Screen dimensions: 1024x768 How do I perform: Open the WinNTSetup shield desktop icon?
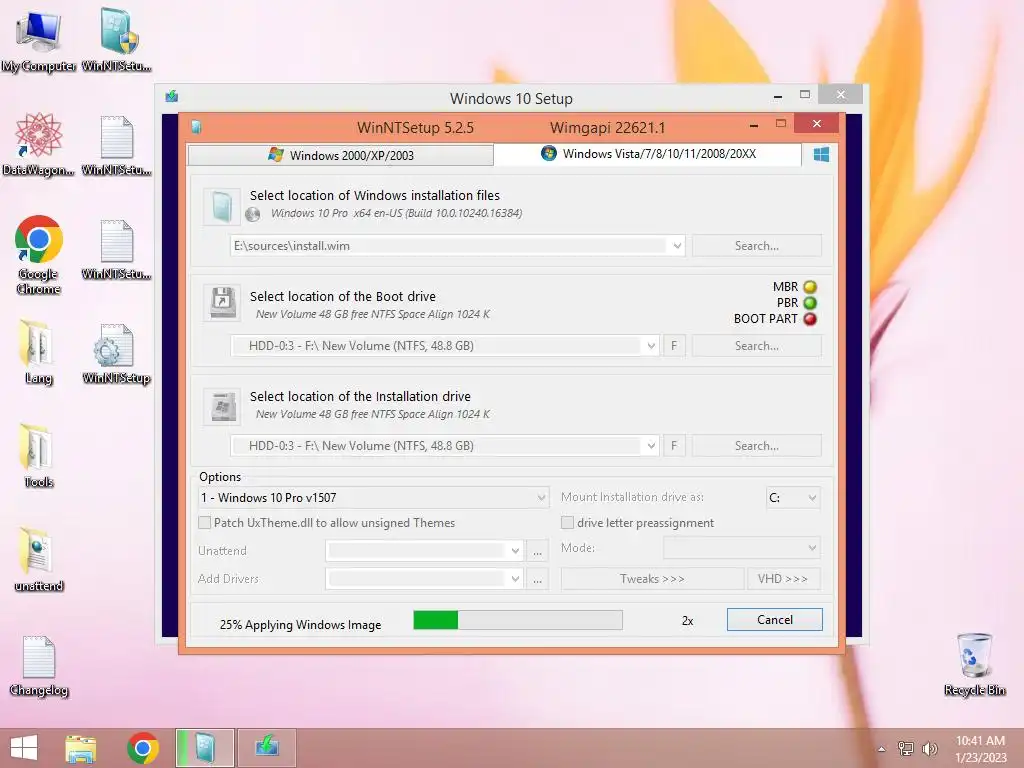(x=117, y=40)
